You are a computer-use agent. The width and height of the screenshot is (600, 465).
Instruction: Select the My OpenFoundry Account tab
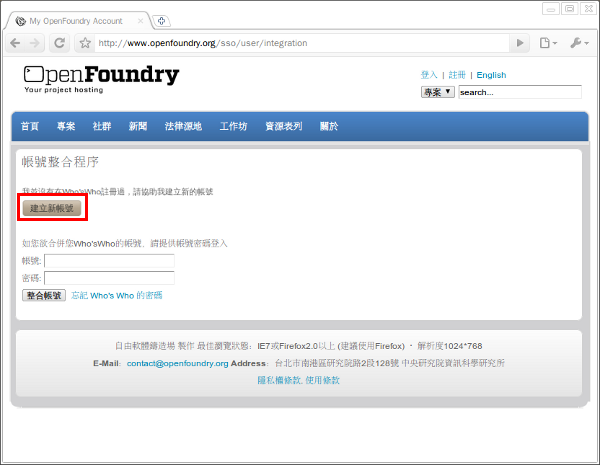tap(76, 21)
